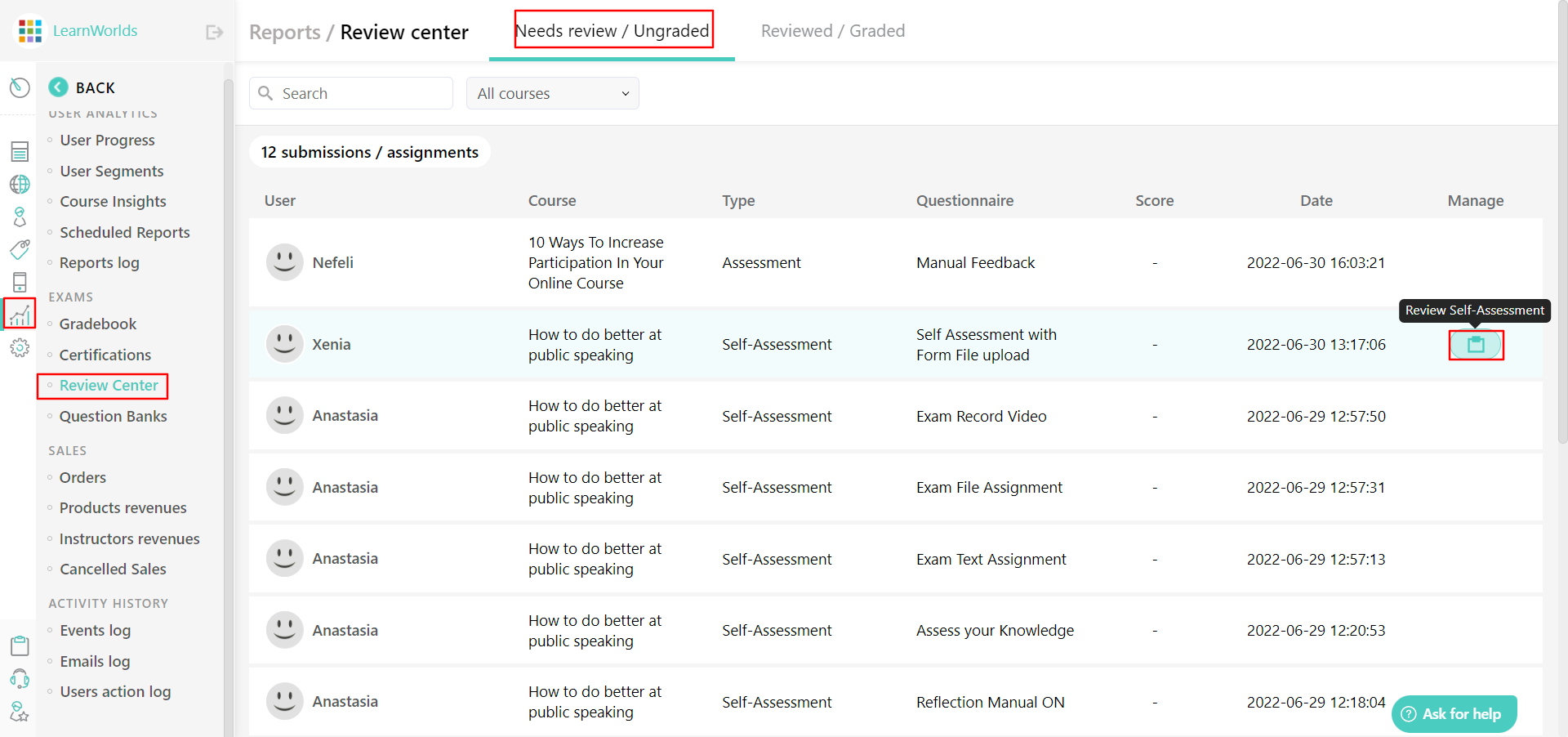Open the mobile app icon in the left rail

[x=20, y=282]
